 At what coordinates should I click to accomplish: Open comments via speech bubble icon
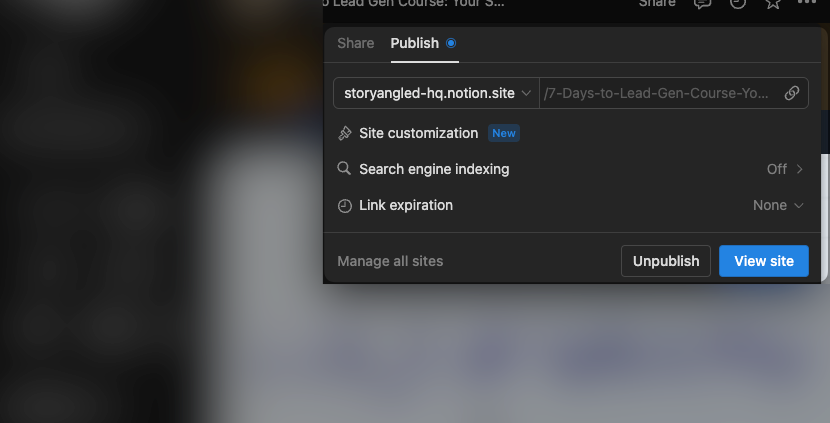(702, 3)
